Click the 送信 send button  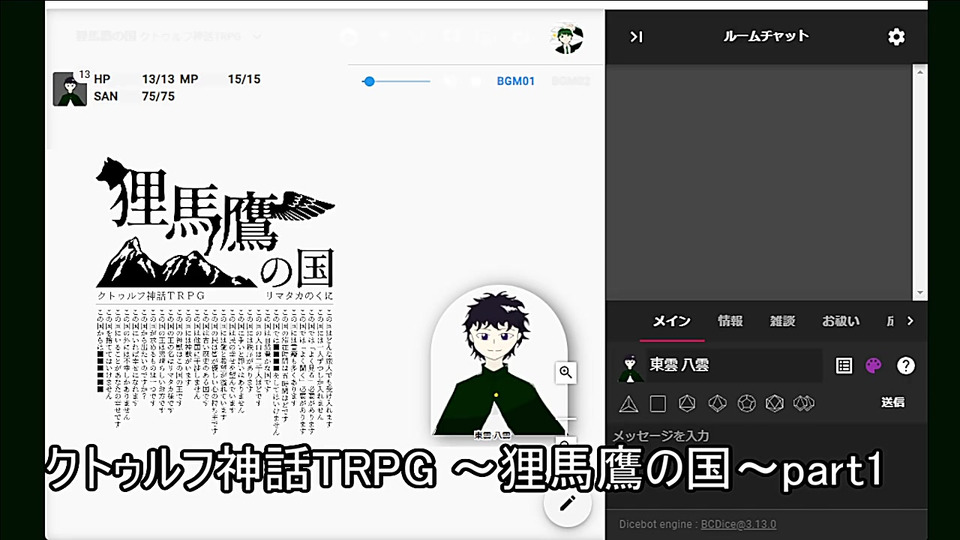tap(893, 402)
